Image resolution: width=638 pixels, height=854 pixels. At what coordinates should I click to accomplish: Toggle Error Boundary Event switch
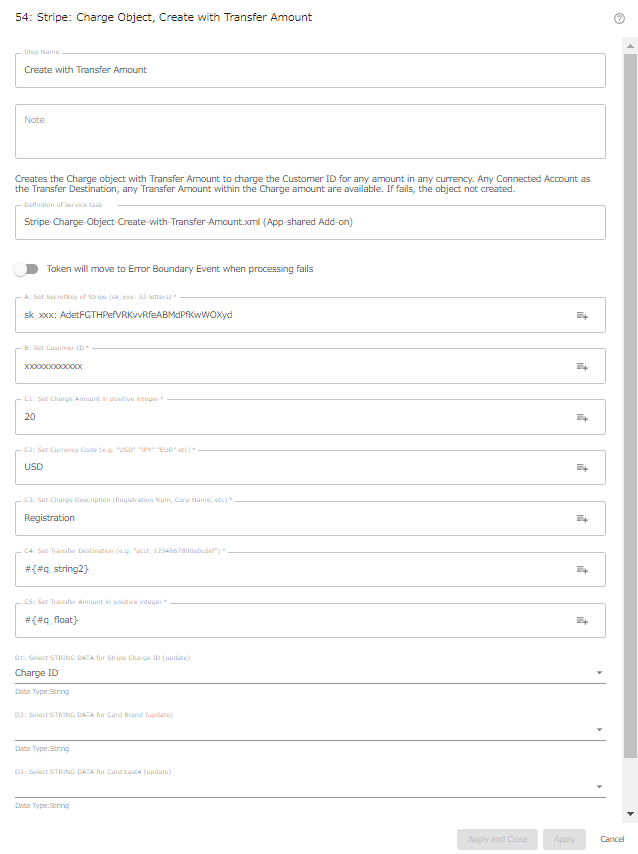pyautogui.click(x=26, y=269)
